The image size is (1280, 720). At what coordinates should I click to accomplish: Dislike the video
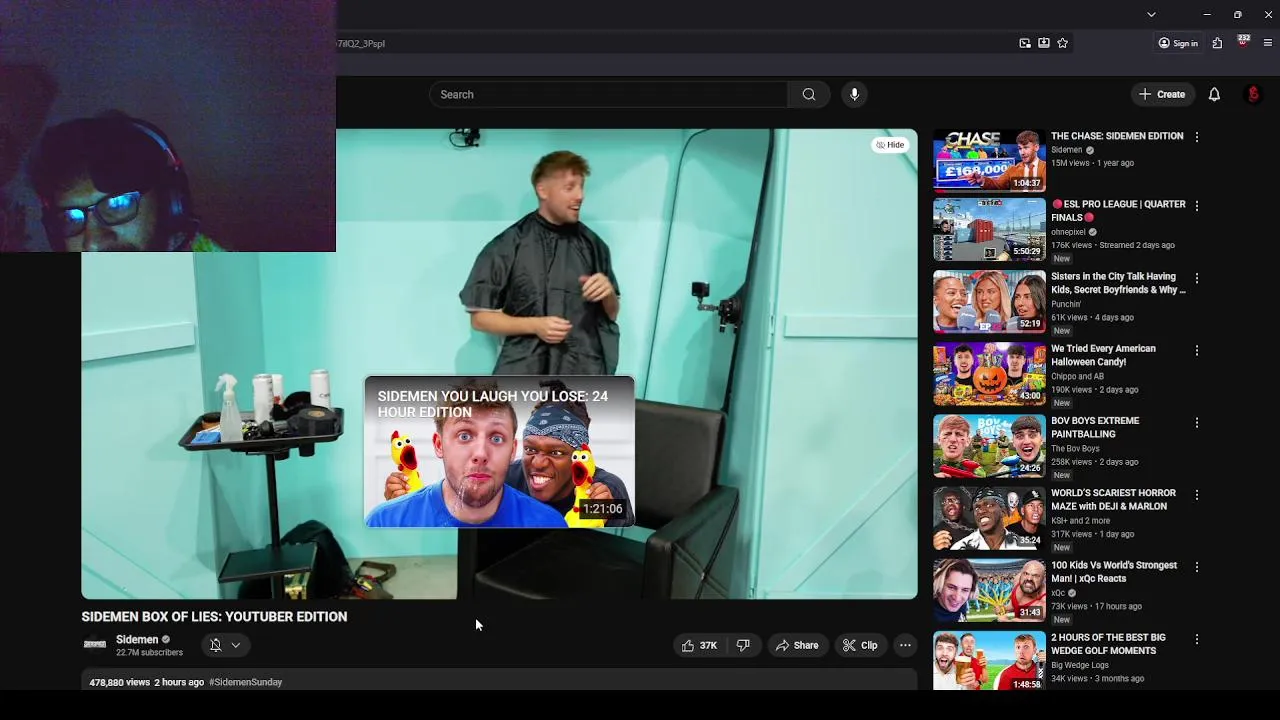[x=743, y=646]
